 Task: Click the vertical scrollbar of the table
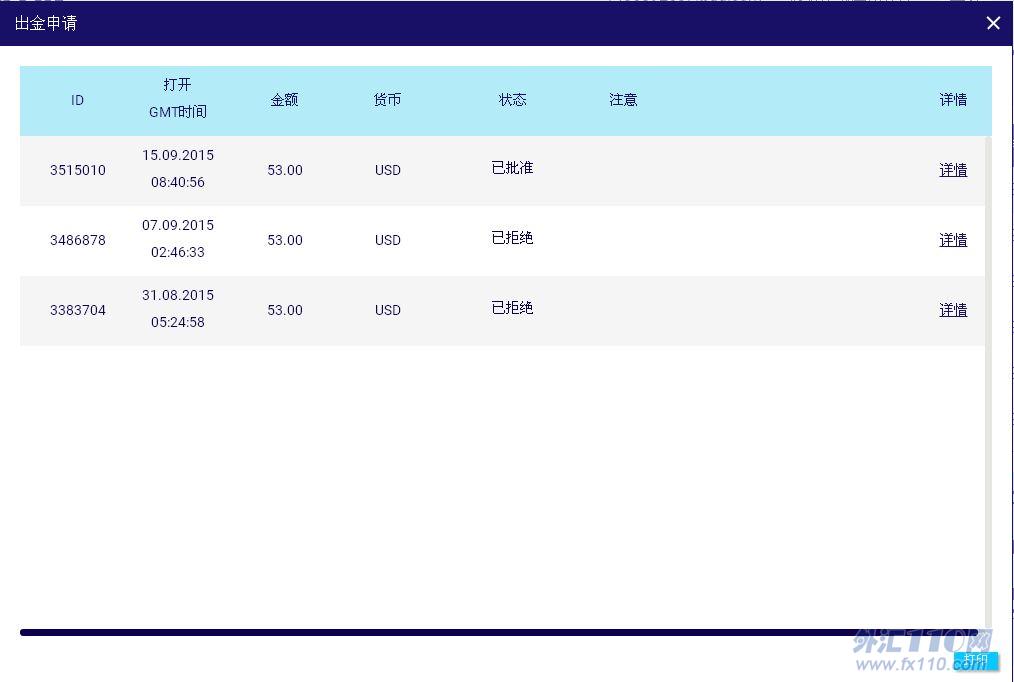(988, 380)
